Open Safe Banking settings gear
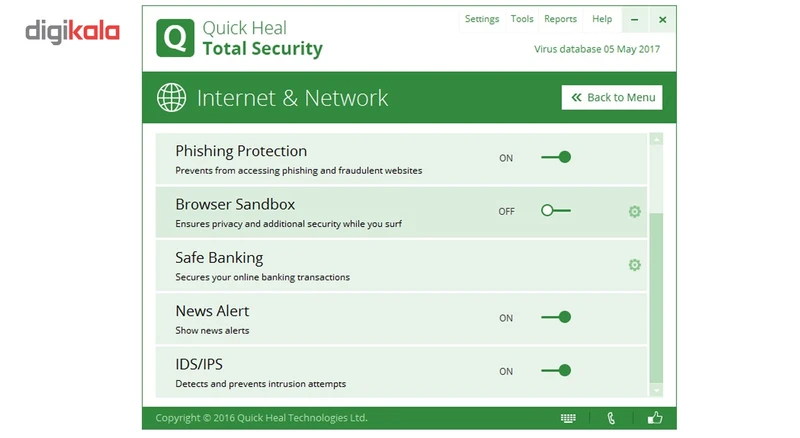Image resolution: width=800 pixels, height=438 pixels. pos(634,265)
